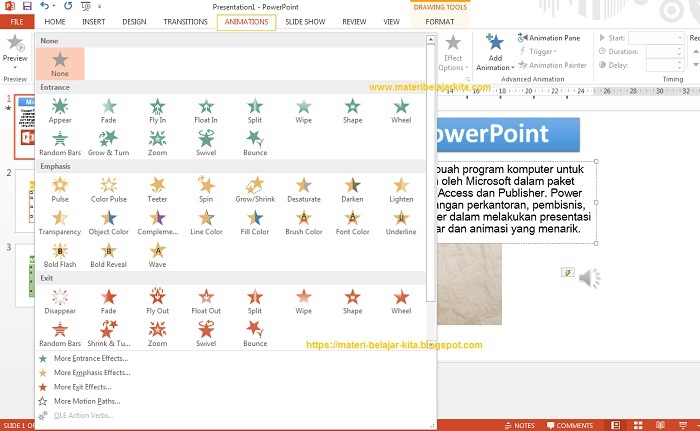Apply the Desaturate emphasis effect
700x431 pixels.
click(304, 190)
